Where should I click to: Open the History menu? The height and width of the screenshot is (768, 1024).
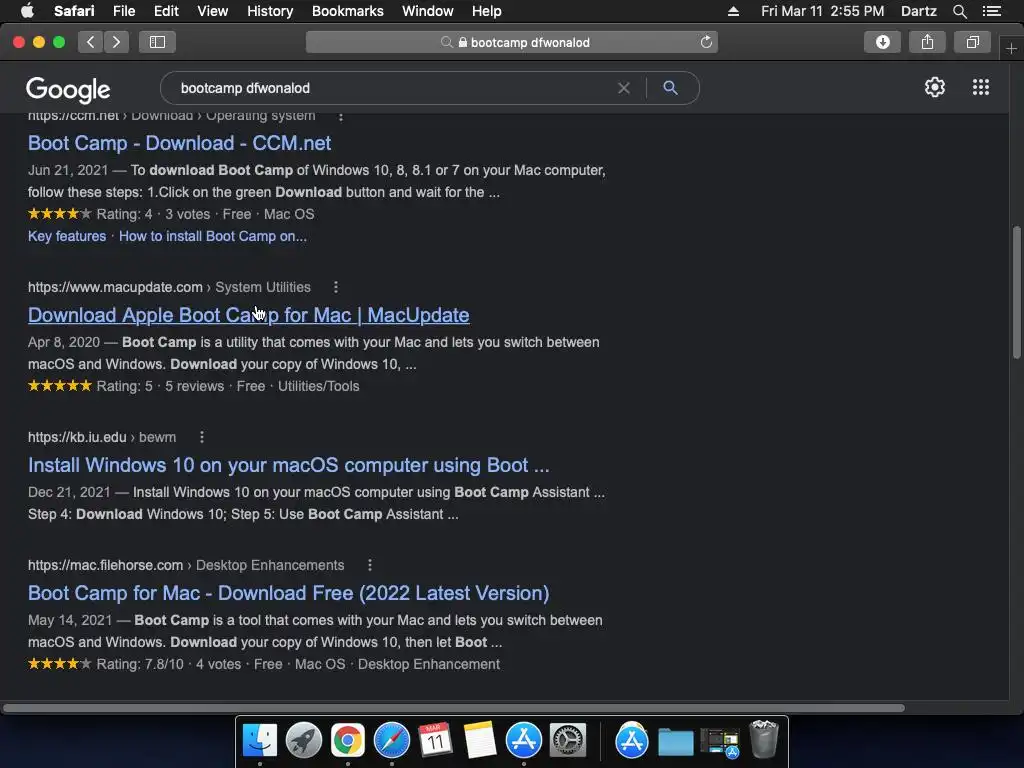coord(270,11)
